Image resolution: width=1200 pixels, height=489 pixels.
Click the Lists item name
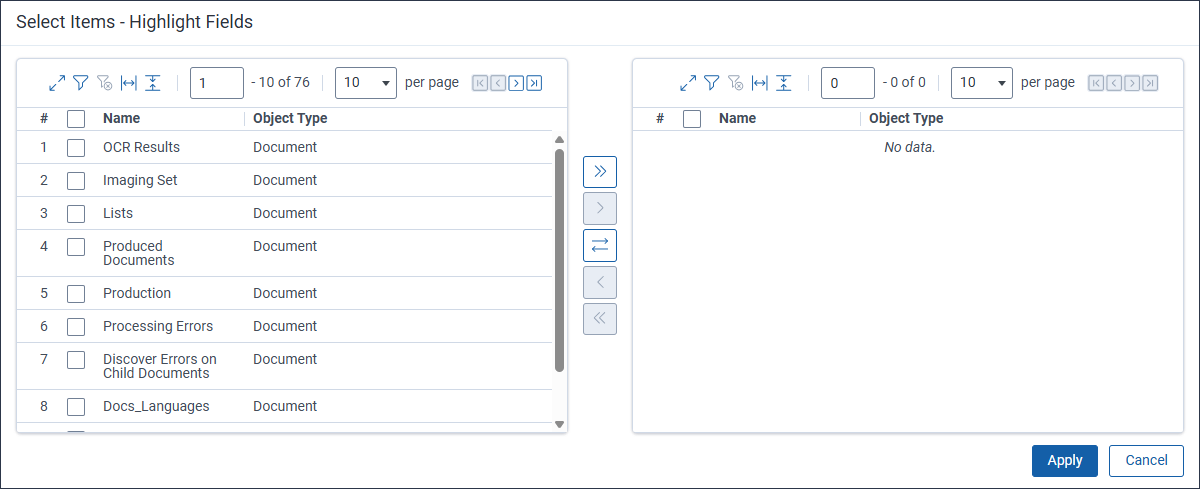[118, 213]
